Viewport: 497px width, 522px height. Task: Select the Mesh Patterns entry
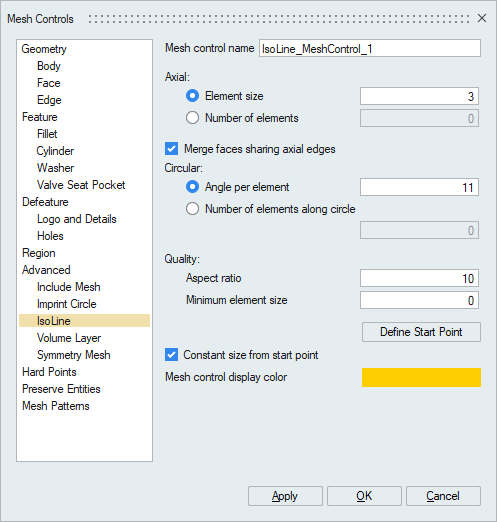tap(56, 406)
